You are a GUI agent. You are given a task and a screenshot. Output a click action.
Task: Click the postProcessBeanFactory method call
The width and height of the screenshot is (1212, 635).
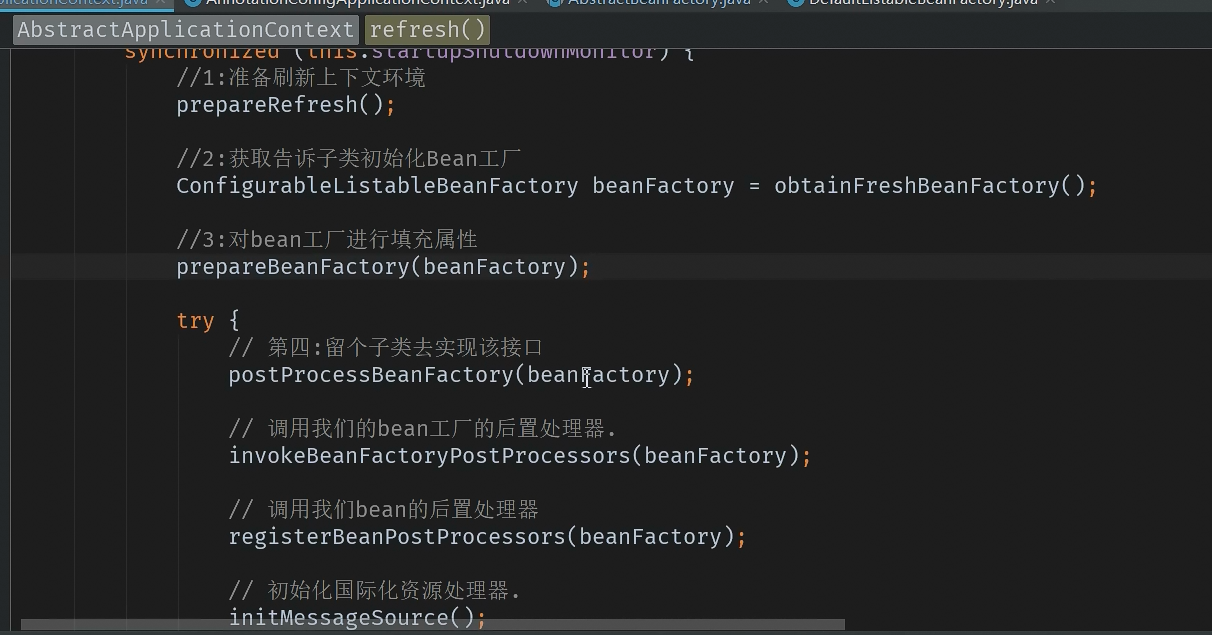point(371,375)
